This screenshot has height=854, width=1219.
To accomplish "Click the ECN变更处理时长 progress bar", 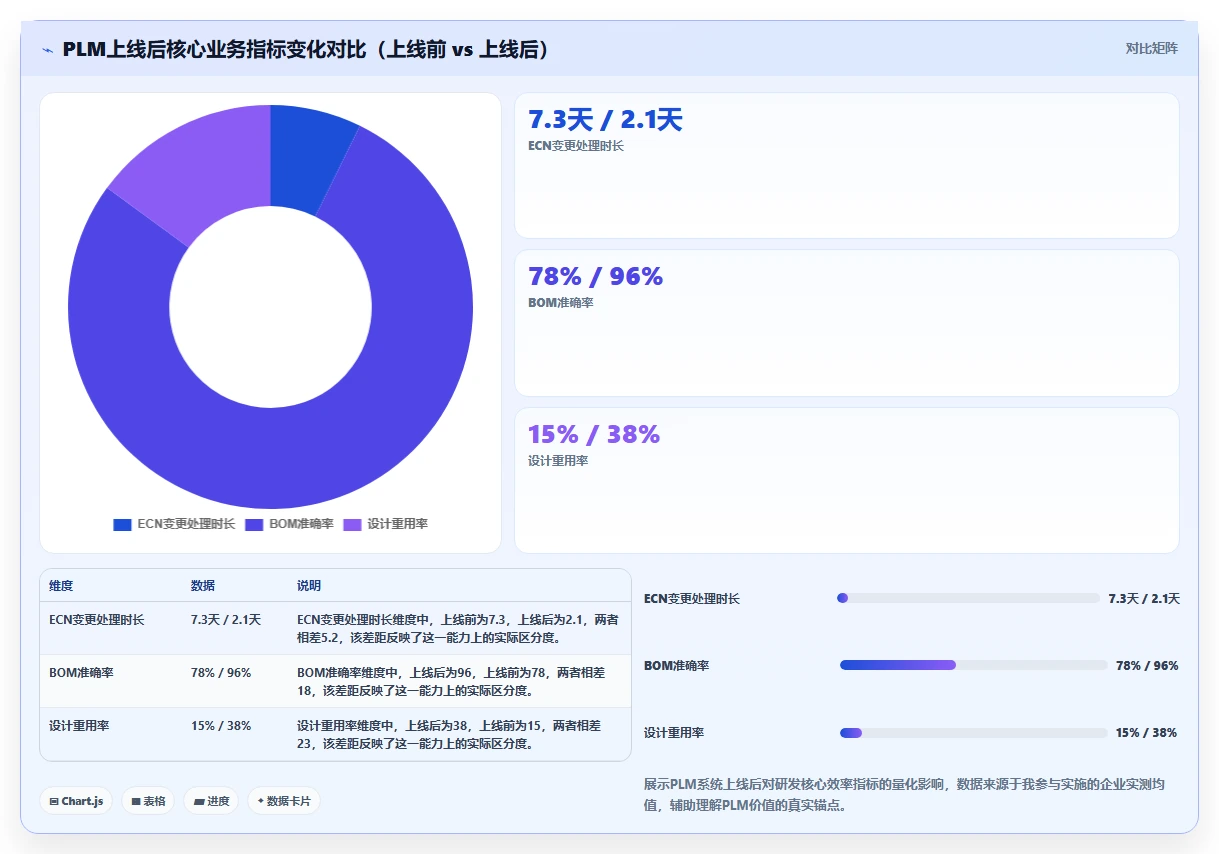I will coord(968,598).
